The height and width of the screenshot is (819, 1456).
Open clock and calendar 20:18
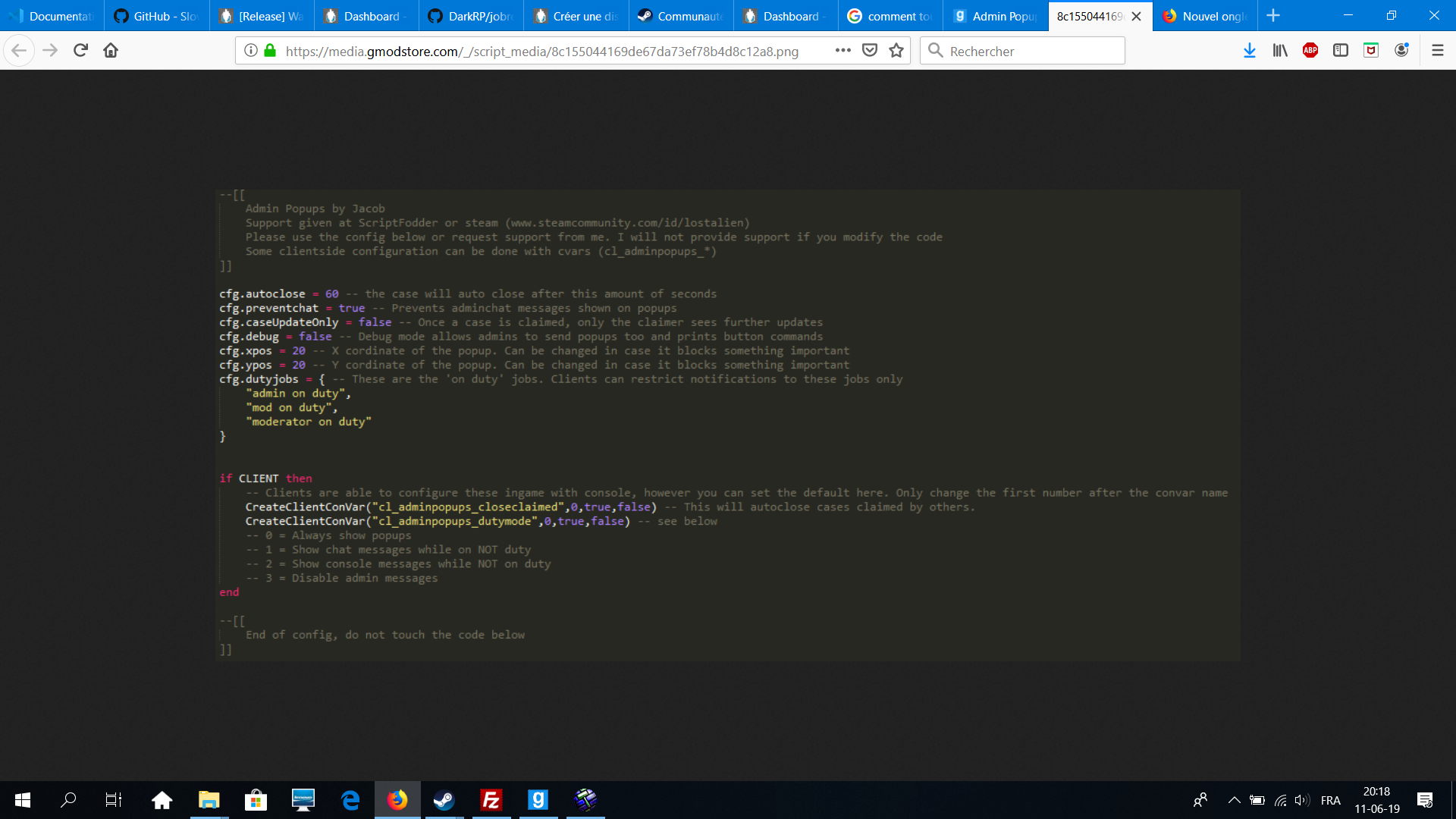pyautogui.click(x=1377, y=800)
